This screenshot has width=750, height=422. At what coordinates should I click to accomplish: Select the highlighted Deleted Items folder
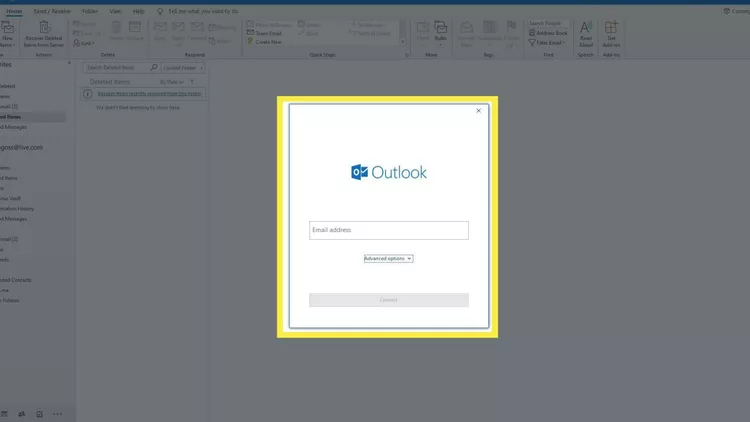pyautogui.click(x=33, y=117)
